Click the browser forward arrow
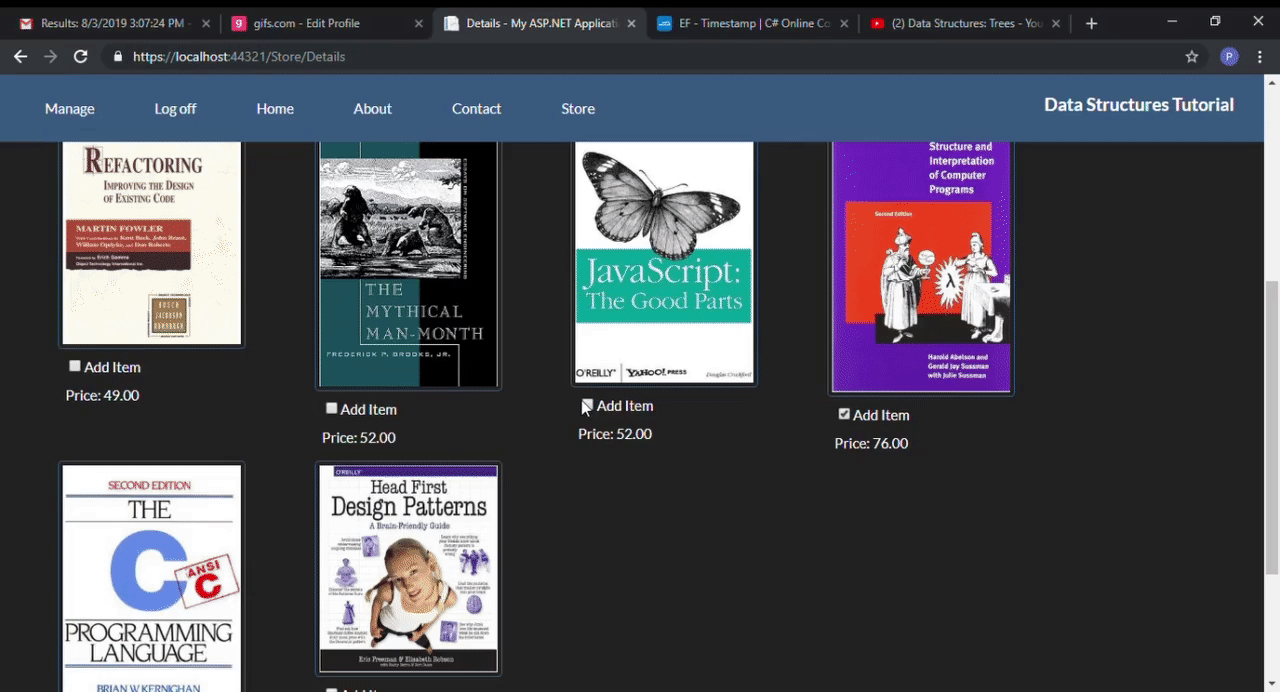 50,57
